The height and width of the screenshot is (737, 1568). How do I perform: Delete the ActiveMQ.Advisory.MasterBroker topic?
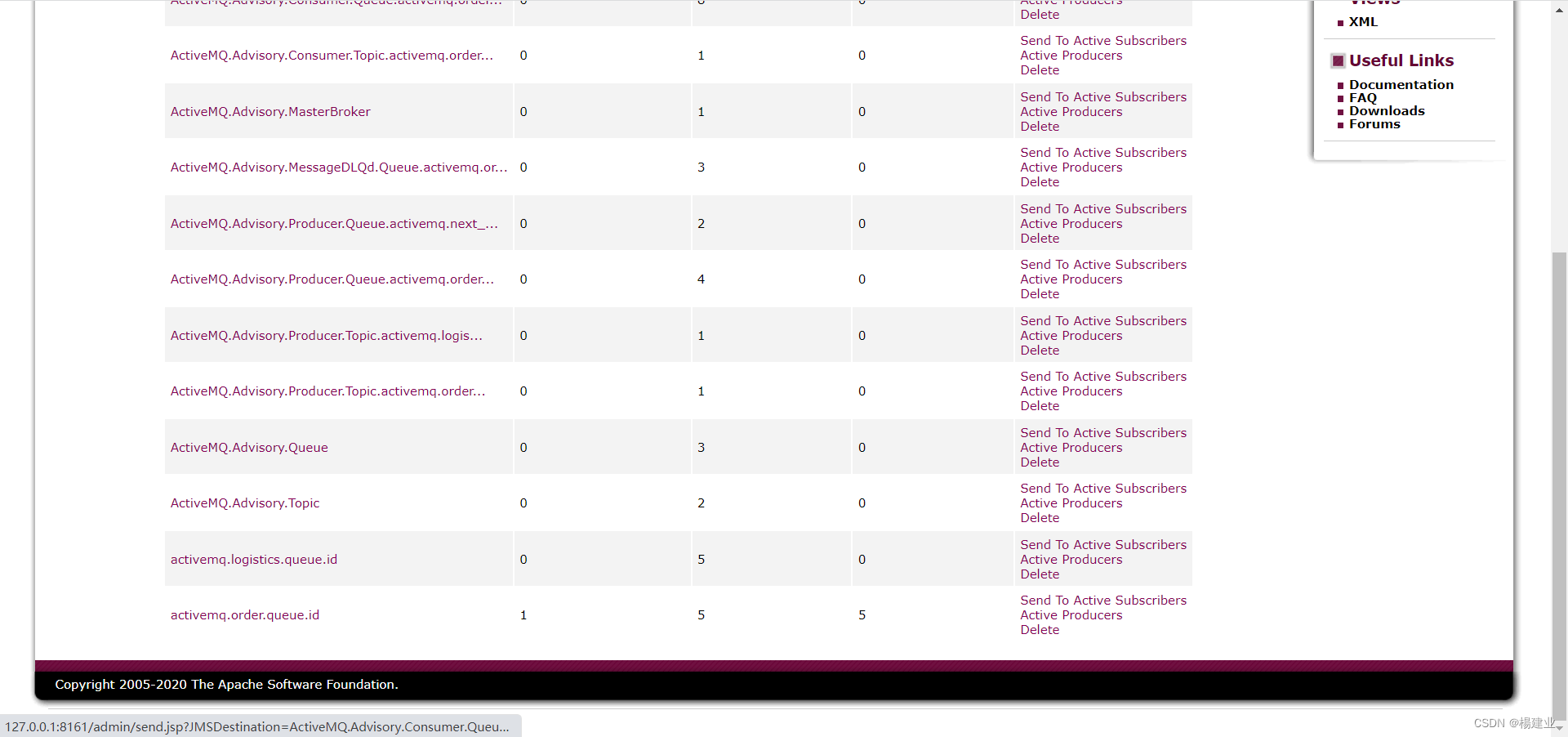[1040, 127]
